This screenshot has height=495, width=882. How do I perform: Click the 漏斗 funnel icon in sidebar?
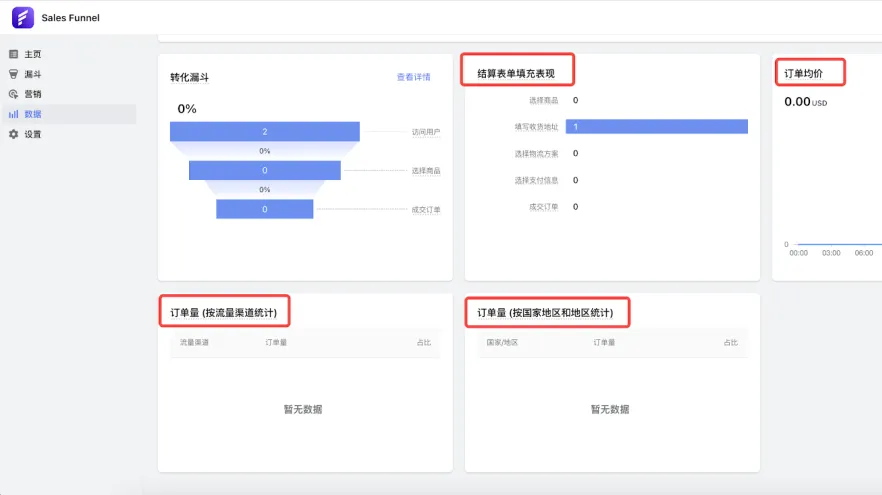[14, 74]
